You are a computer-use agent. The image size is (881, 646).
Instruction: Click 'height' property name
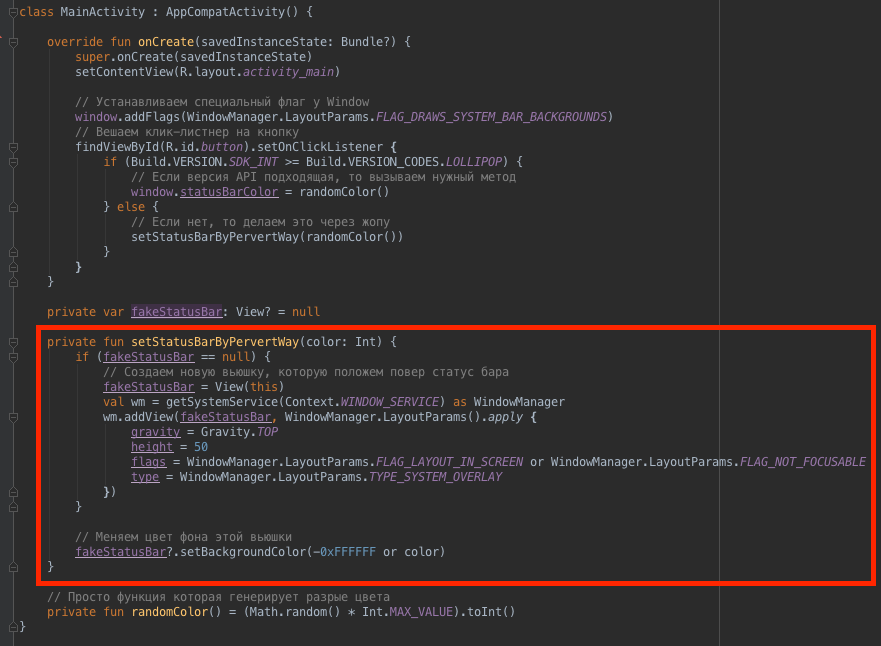coord(152,447)
